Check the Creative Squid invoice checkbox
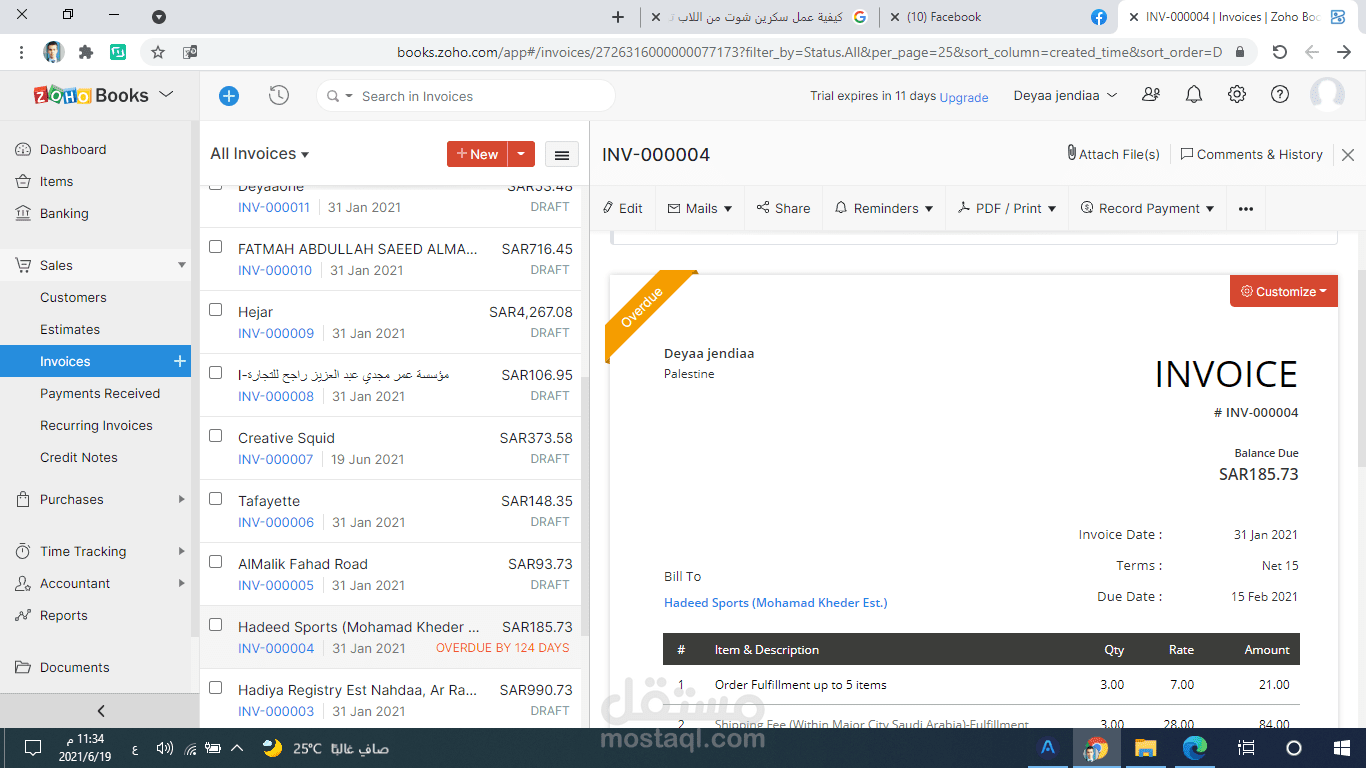 [x=215, y=436]
